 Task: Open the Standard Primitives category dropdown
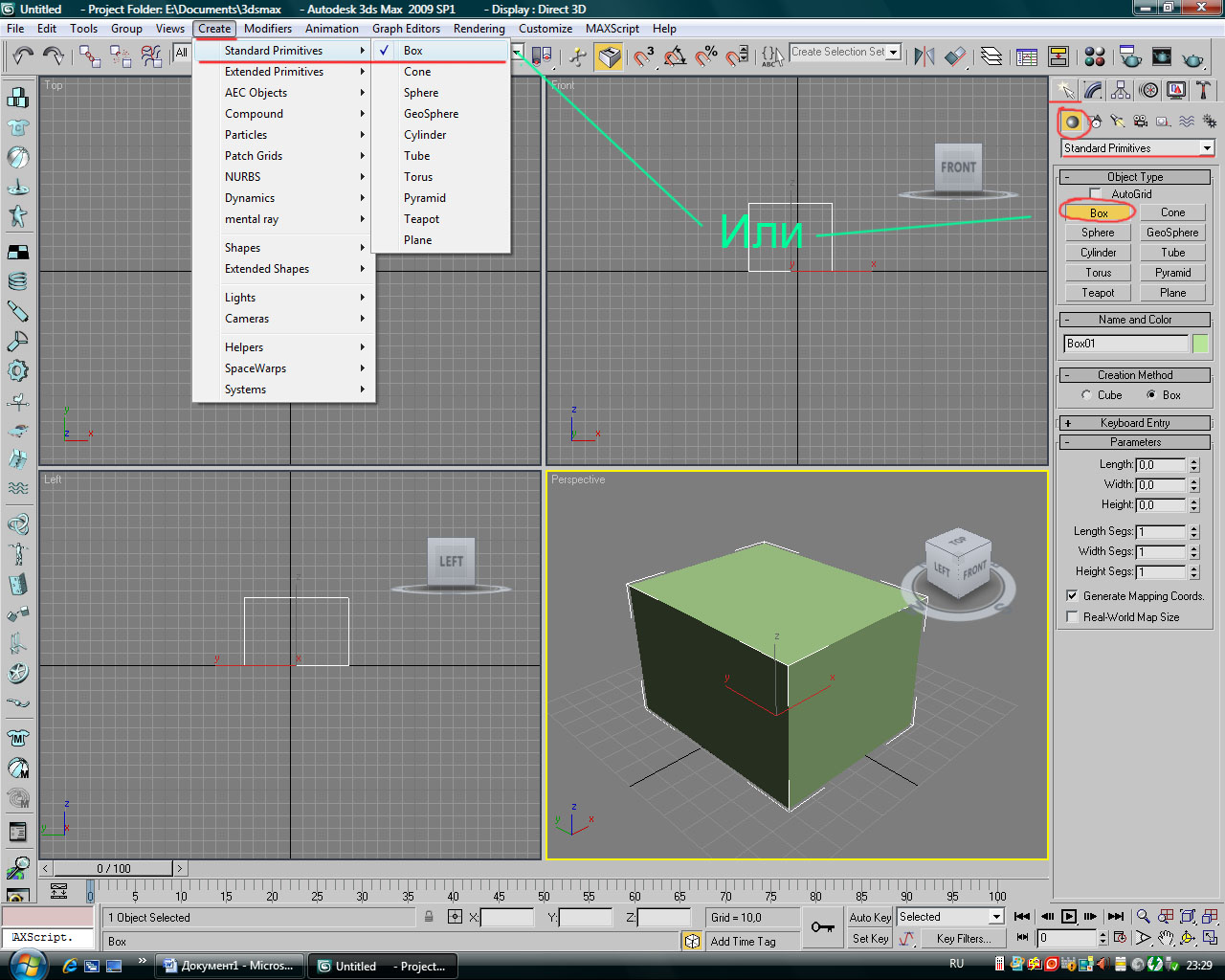coord(1206,148)
